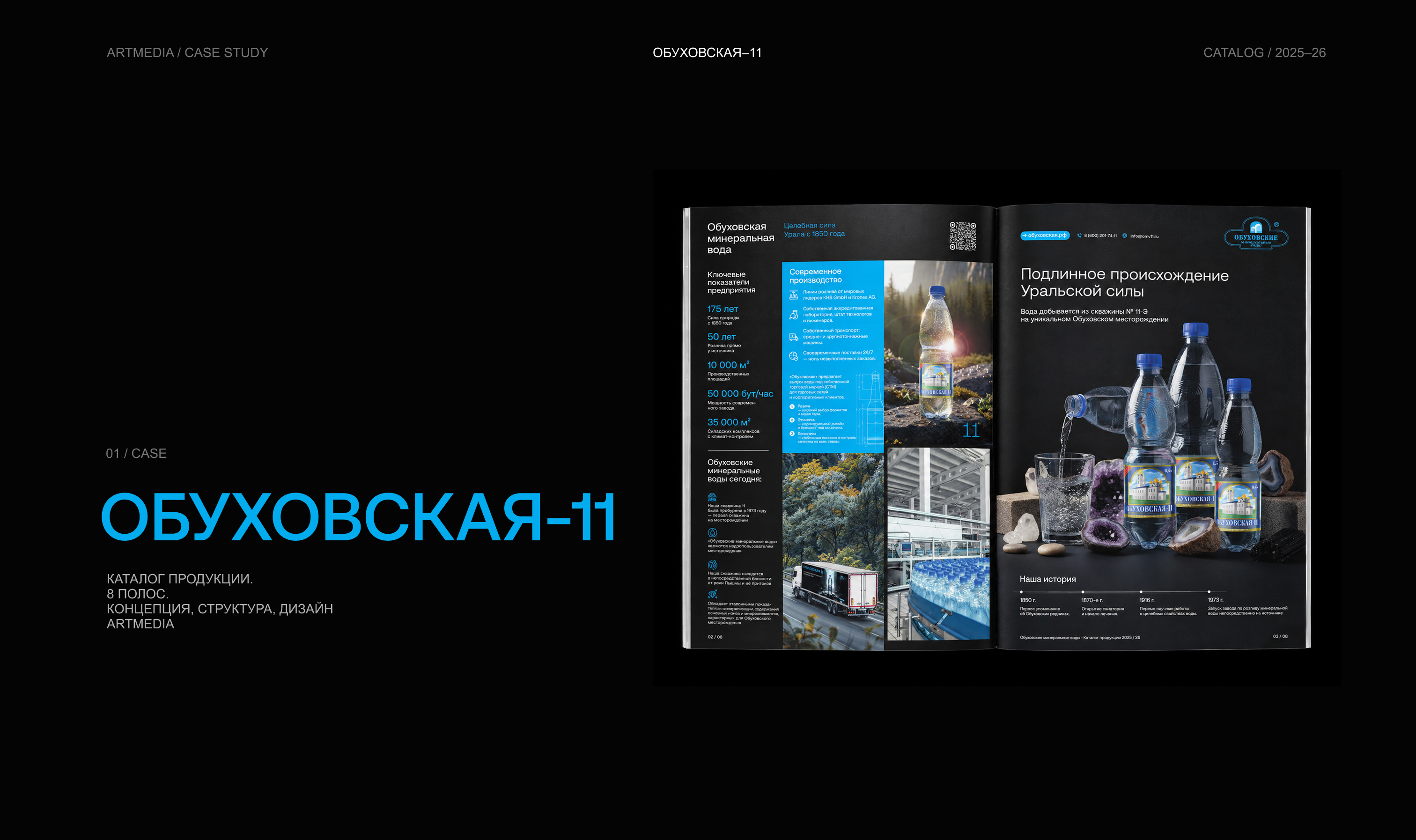Select the 1870-е г. marker on the history timeline
This screenshot has width=1416, height=840.
[x=1083, y=592]
